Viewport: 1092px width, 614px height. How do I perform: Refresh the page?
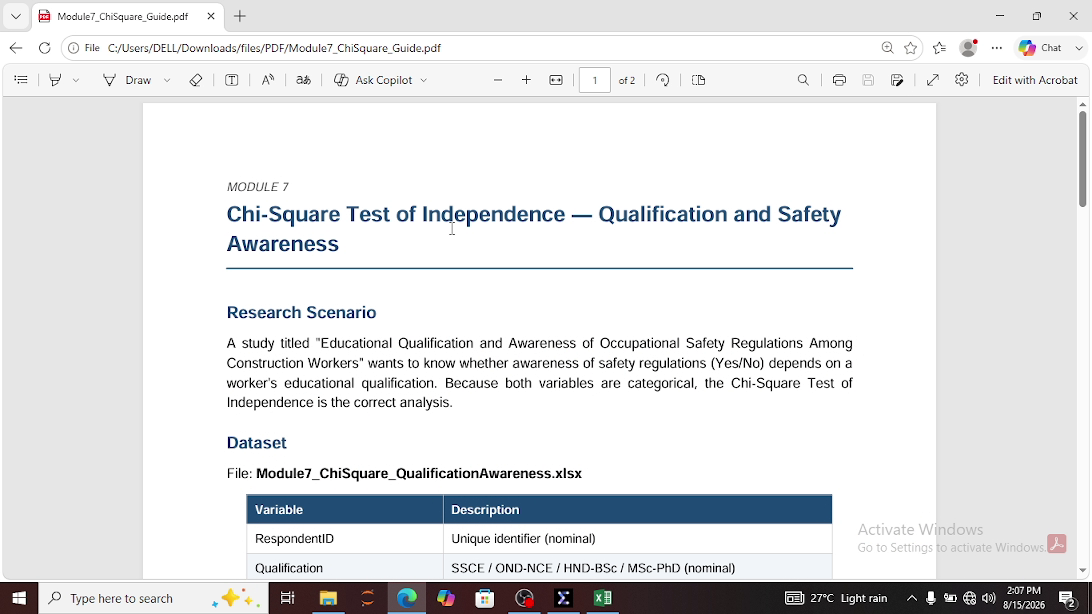[x=45, y=48]
